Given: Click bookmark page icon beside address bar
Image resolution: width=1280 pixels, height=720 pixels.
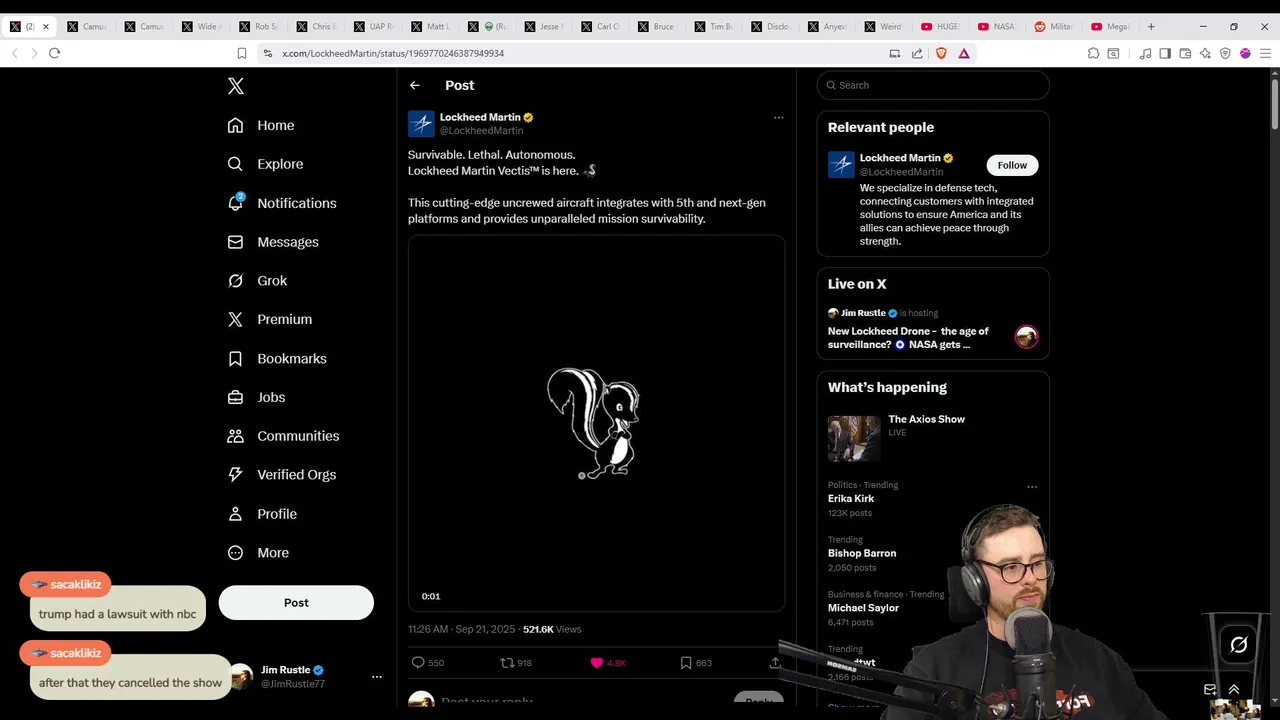Looking at the screenshot, I should (x=242, y=53).
